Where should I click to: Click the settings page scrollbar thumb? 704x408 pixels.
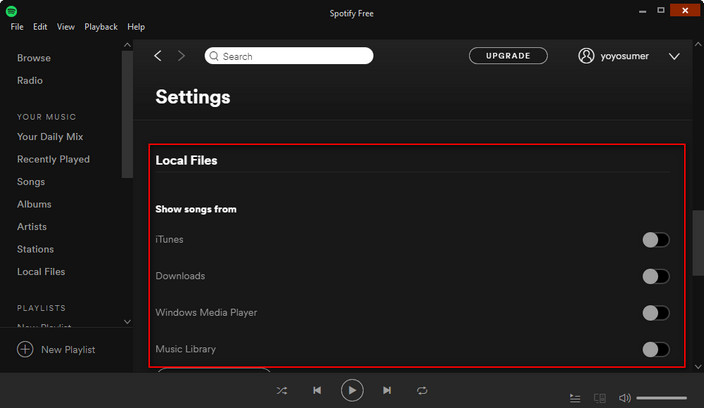pyautogui.click(x=698, y=242)
